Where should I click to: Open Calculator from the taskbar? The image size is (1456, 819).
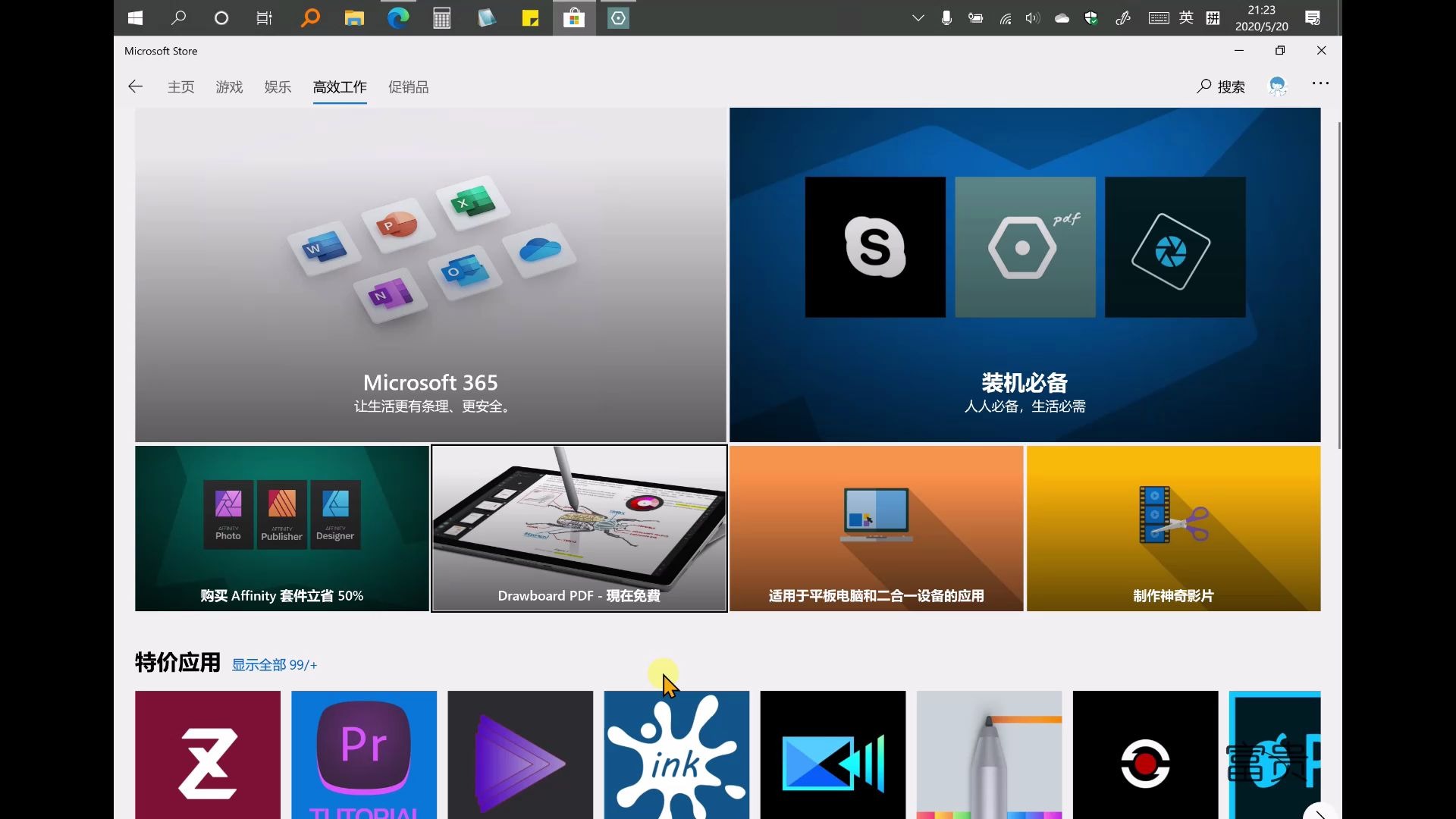coord(442,18)
